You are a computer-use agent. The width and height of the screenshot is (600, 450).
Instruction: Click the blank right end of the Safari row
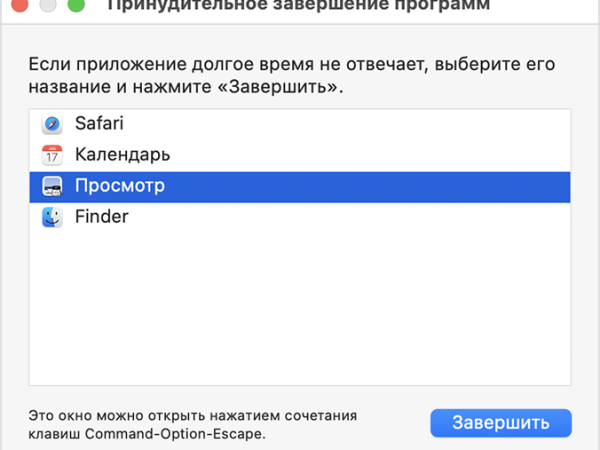coord(450,125)
